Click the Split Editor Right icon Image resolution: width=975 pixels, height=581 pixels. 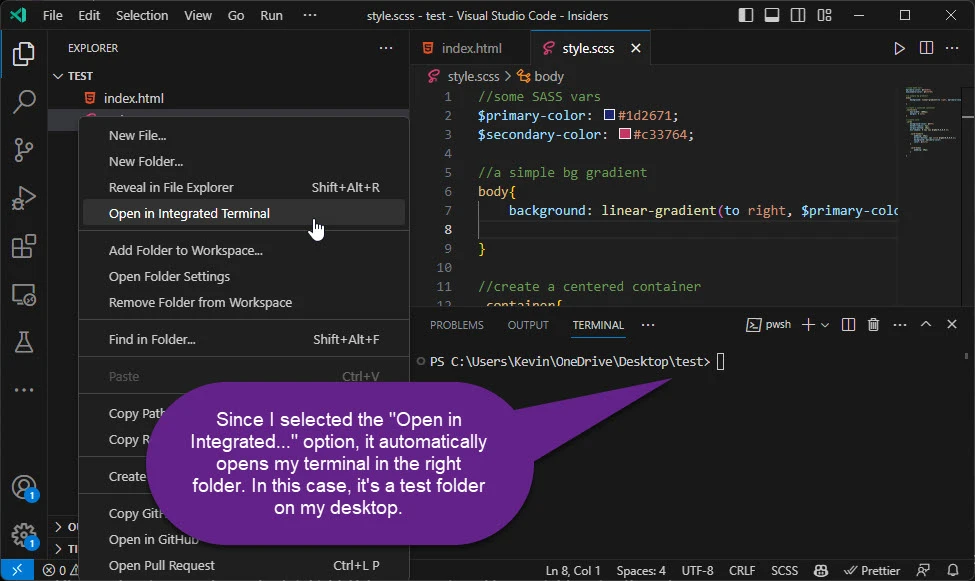point(926,48)
